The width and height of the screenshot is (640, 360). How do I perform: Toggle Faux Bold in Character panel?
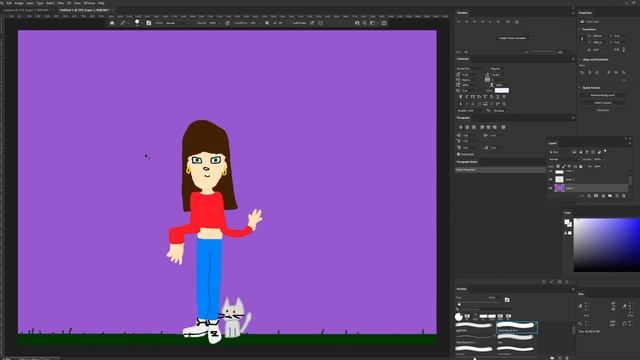coord(460,97)
